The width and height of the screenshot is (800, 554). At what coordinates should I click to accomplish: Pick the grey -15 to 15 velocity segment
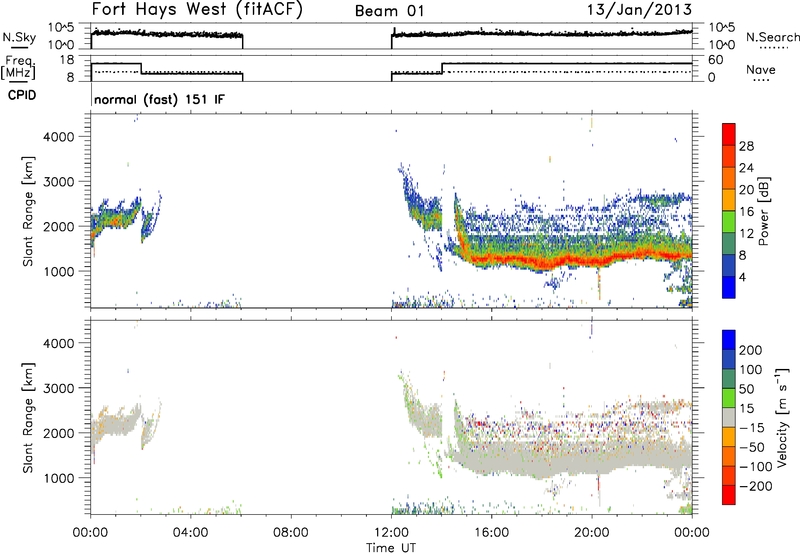[729, 417]
